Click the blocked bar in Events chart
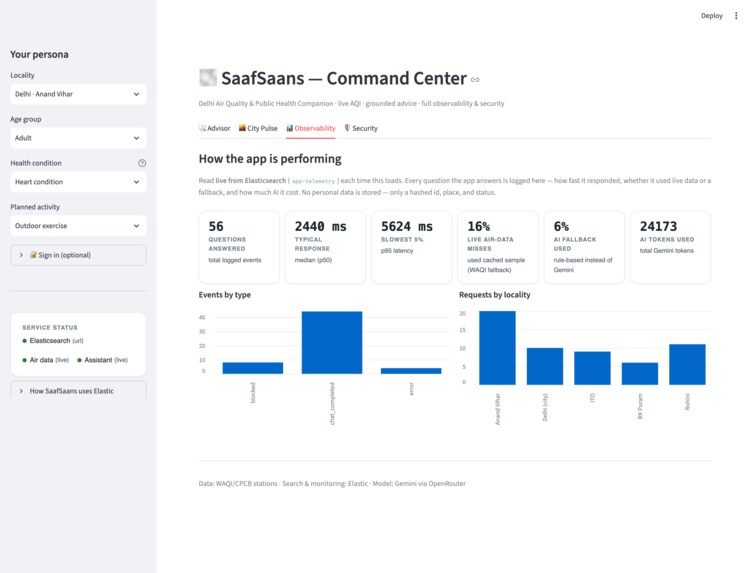The height and width of the screenshot is (573, 753). pos(253,368)
